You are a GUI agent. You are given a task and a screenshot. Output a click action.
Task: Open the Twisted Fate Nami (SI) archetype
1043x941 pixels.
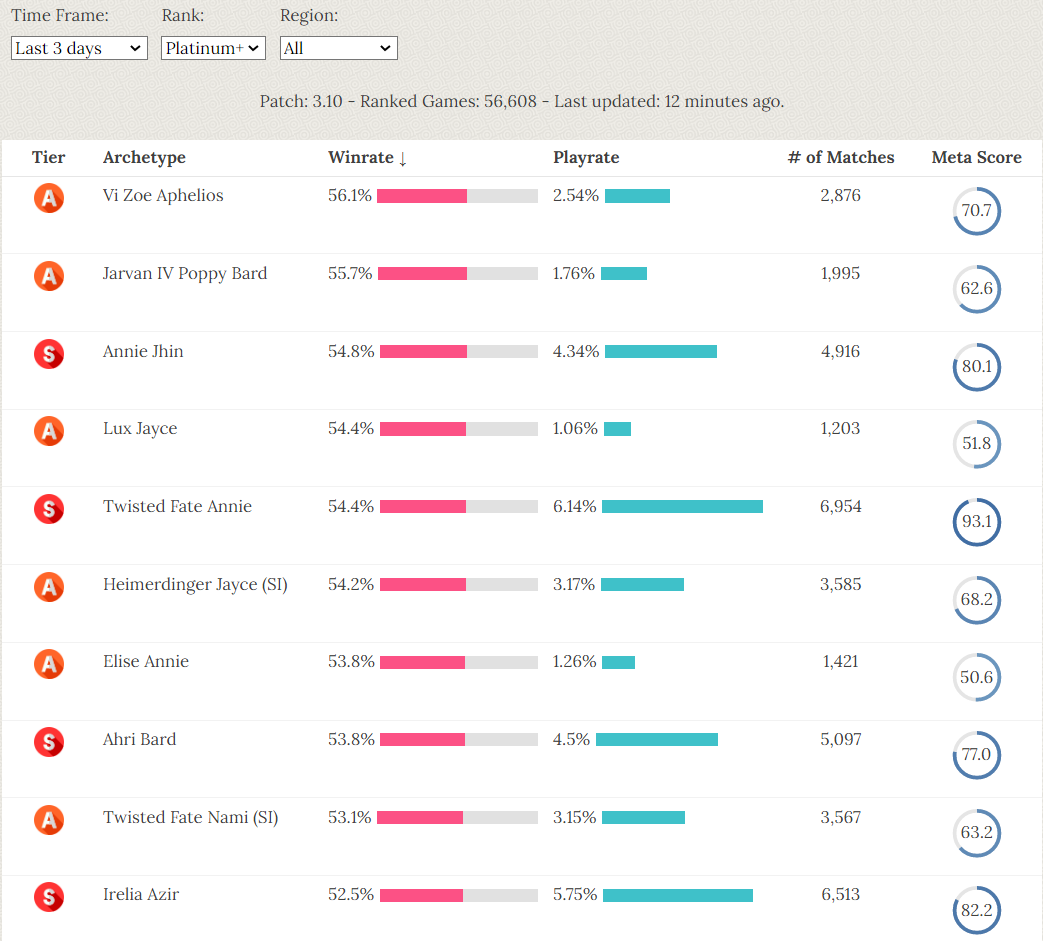tap(191, 817)
